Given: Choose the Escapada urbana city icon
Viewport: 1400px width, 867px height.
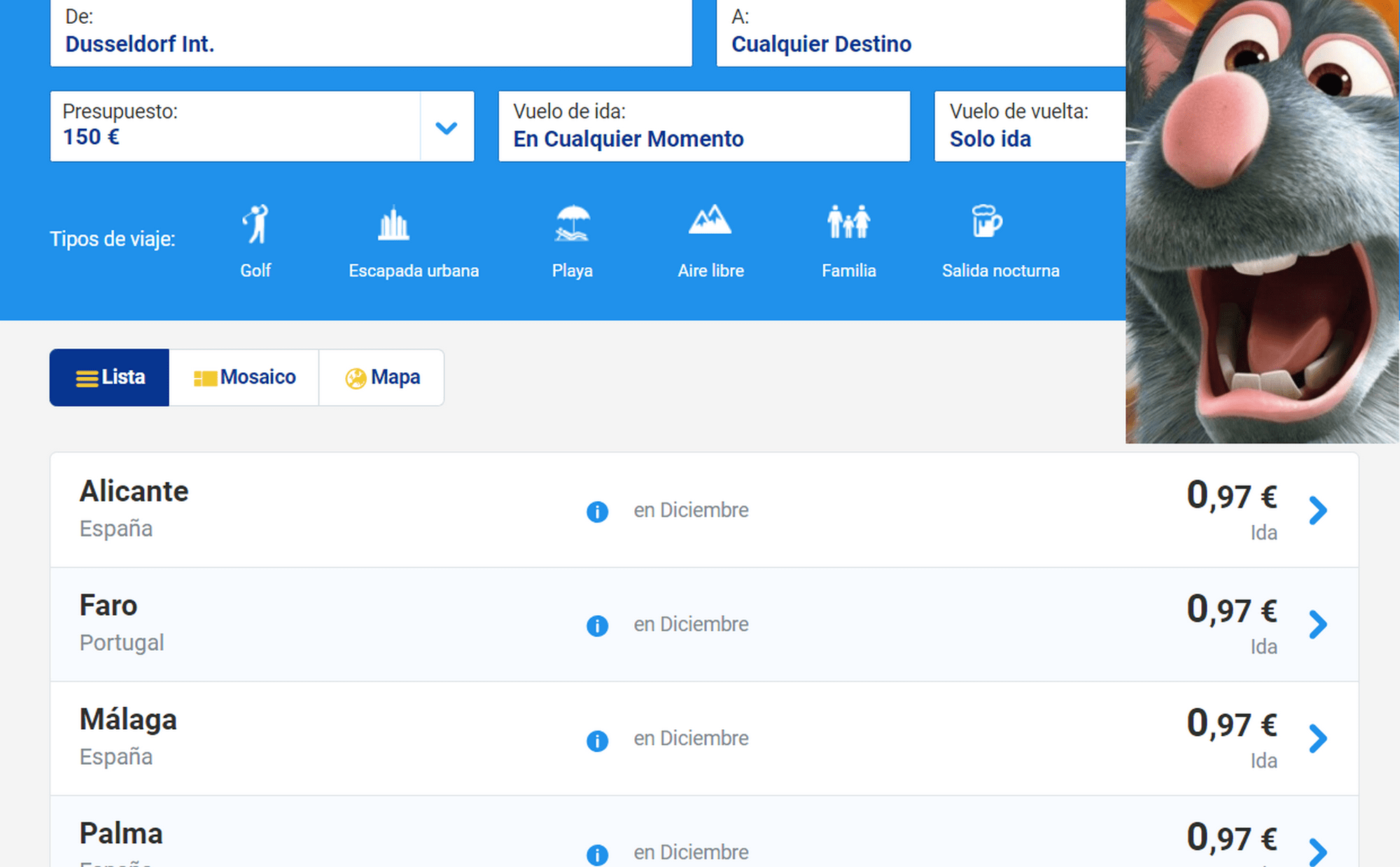Looking at the screenshot, I should pos(393,224).
